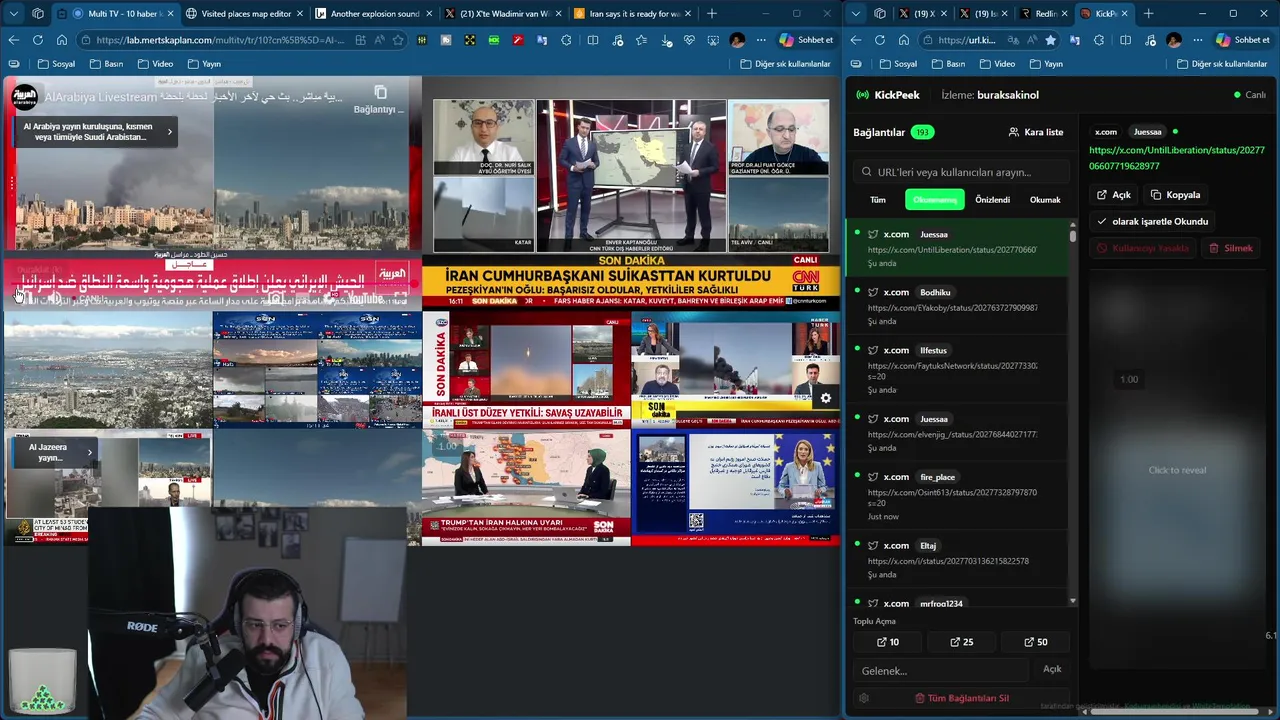Image resolution: width=1280 pixels, height=720 pixels.
Task: Open Yayın bookmarks folder in left browser
Action: (x=204, y=64)
